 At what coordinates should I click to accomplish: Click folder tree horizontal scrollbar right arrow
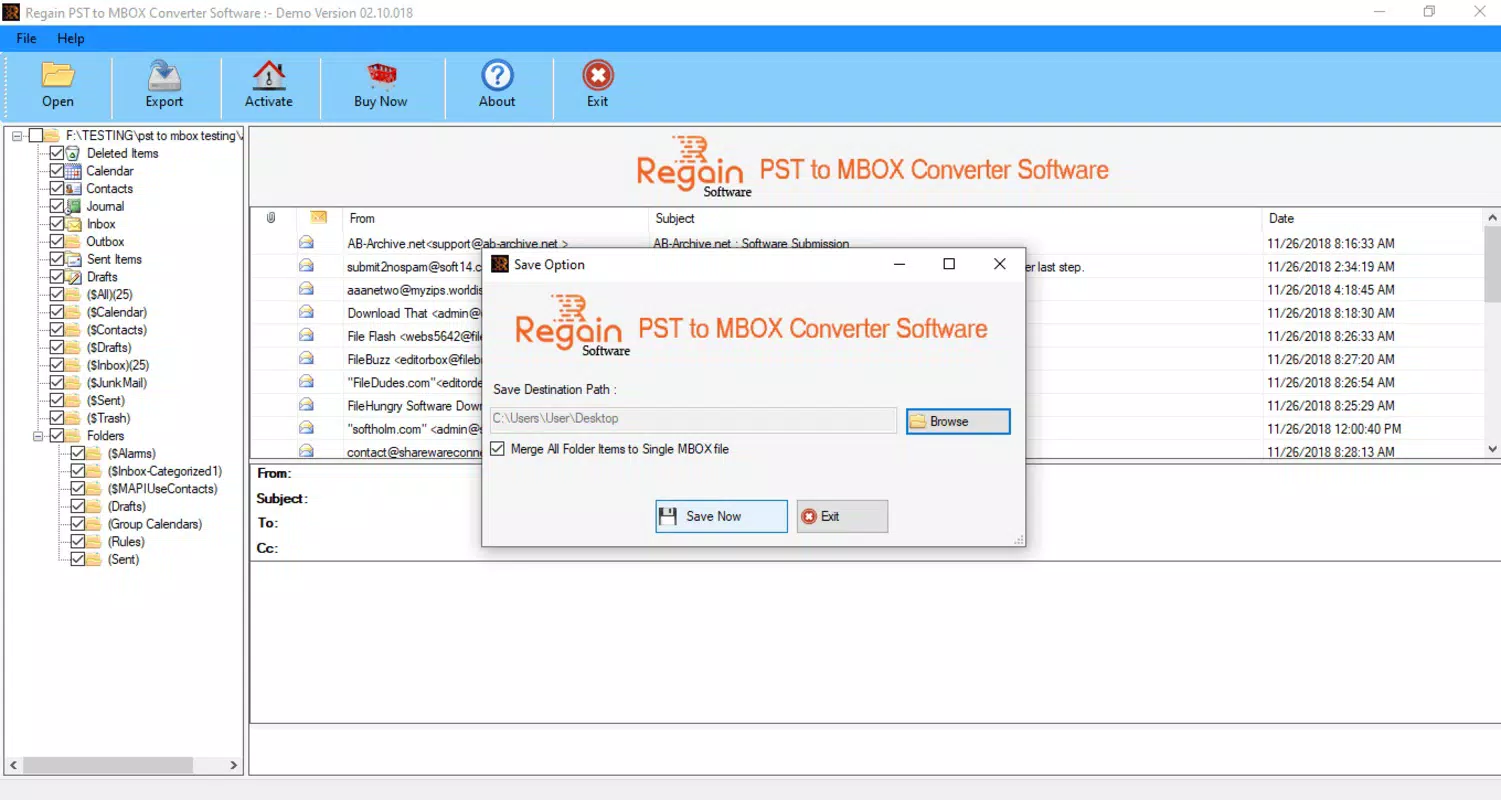234,765
